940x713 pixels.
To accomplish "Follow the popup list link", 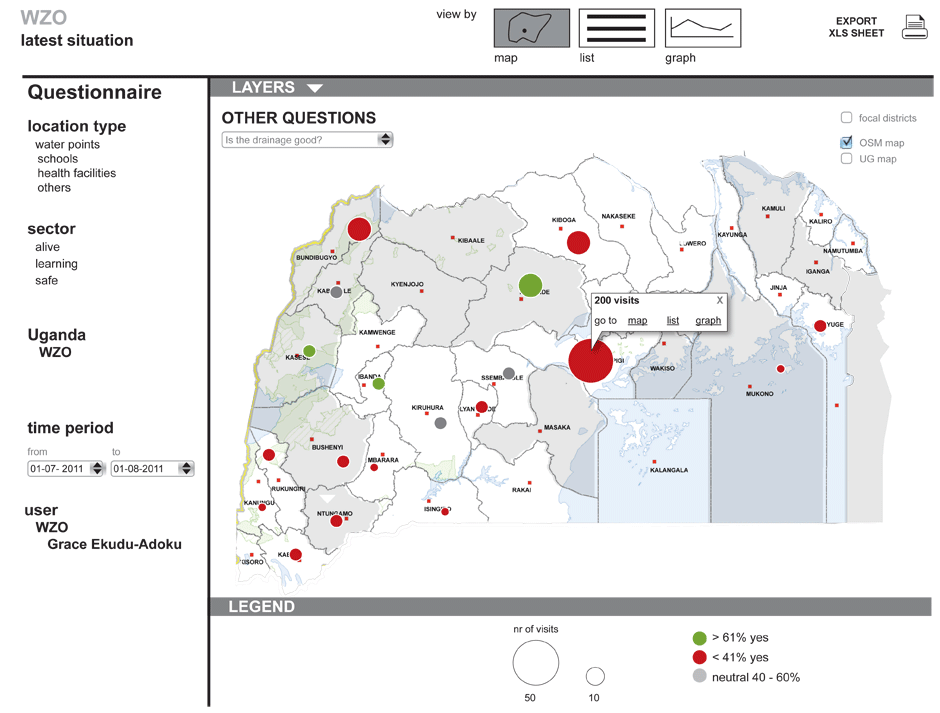I will tap(673, 321).
